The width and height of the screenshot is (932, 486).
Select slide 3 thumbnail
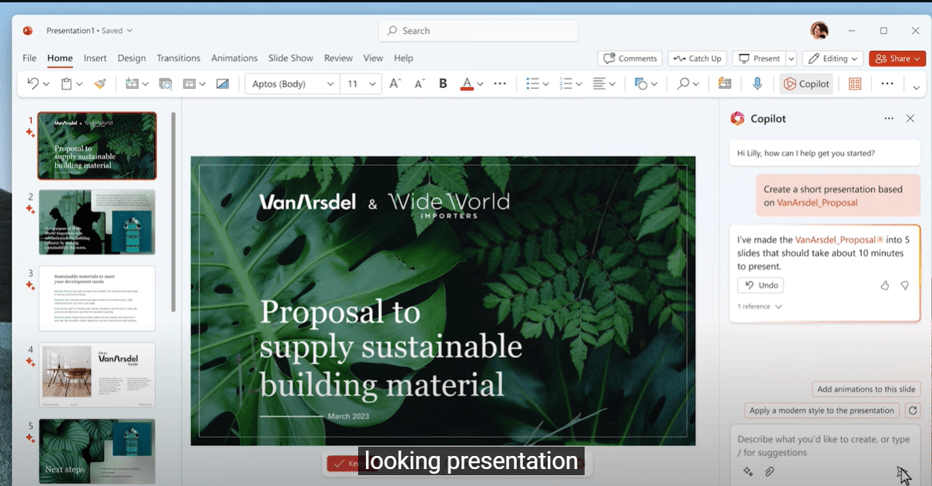[97, 298]
